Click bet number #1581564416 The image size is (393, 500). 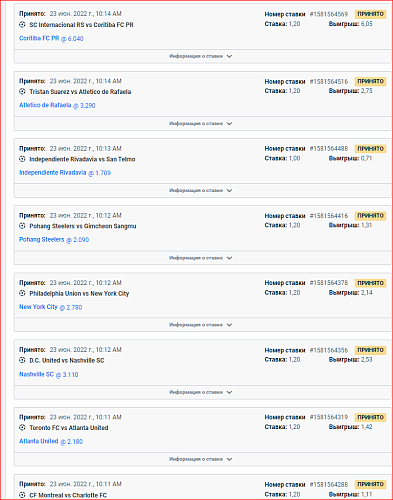pyautogui.click(x=329, y=216)
